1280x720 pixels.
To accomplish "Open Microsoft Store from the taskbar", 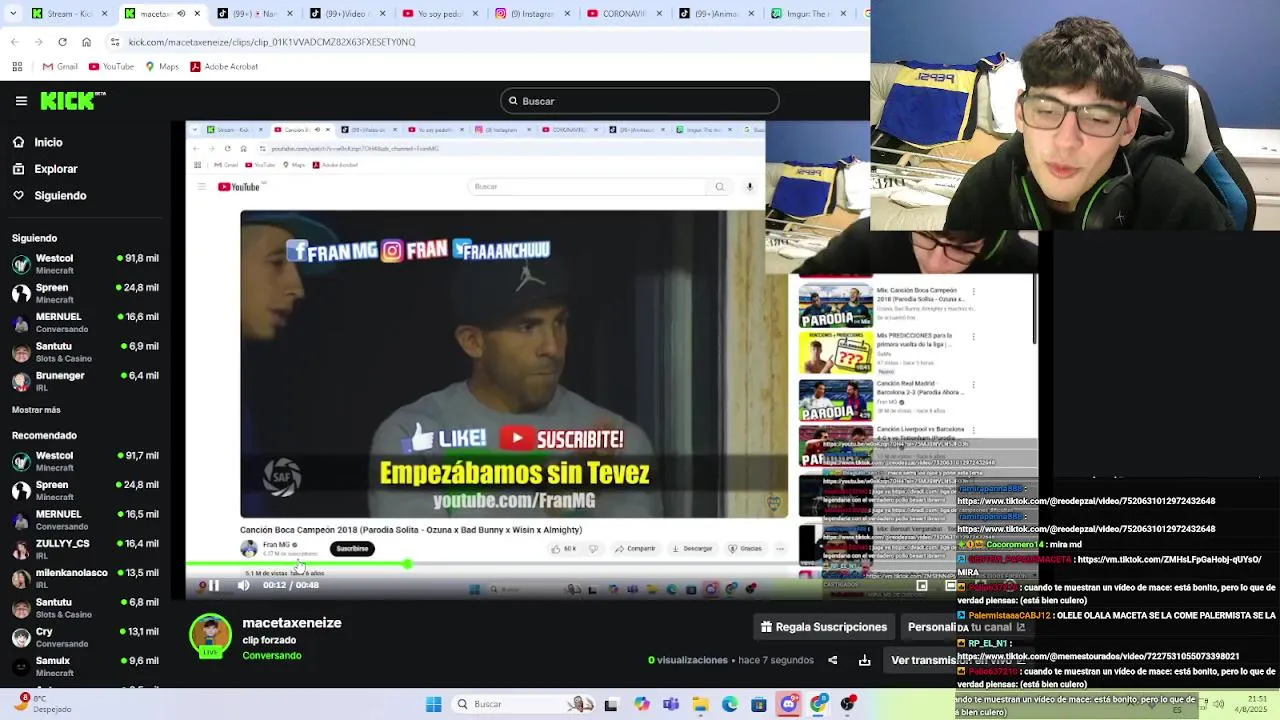I will click(759, 704).
